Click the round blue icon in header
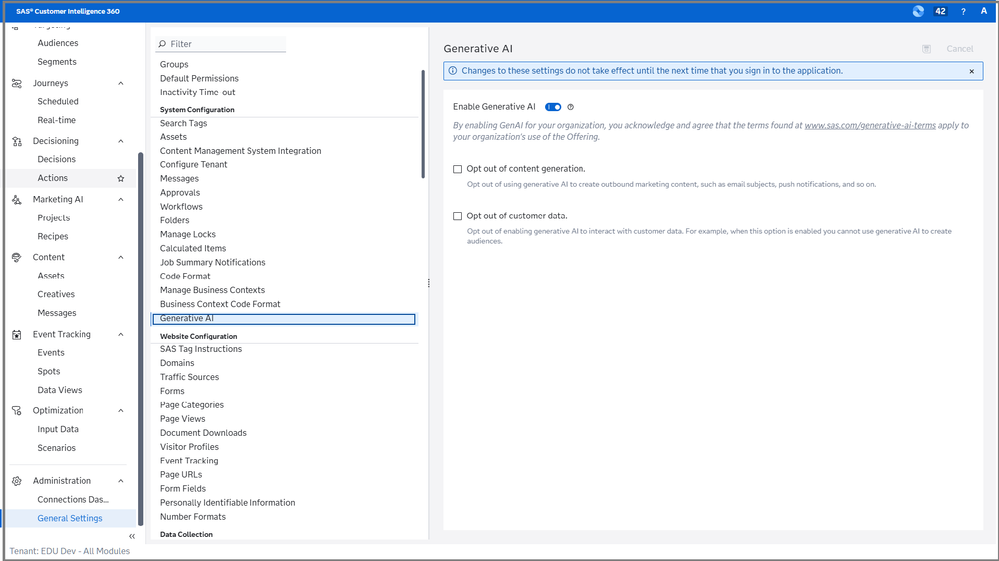The width and height of the screenshot is (999, 561). [x=918, y=11]
